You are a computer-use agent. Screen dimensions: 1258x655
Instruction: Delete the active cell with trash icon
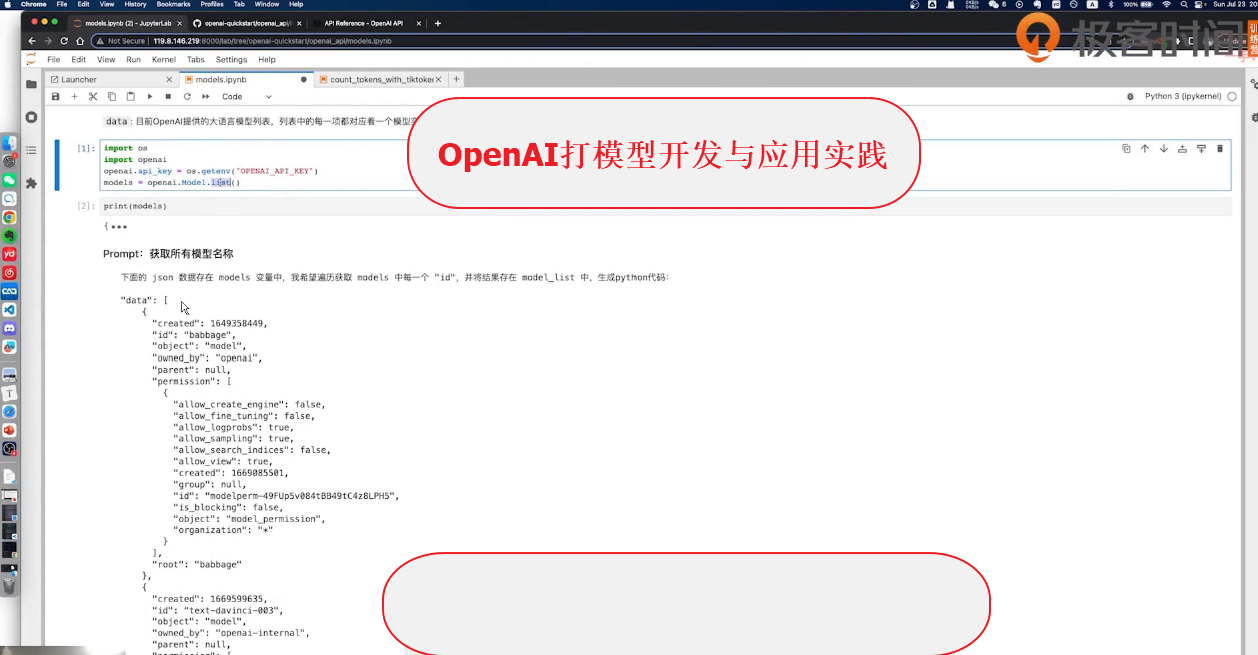[1220, 149]
